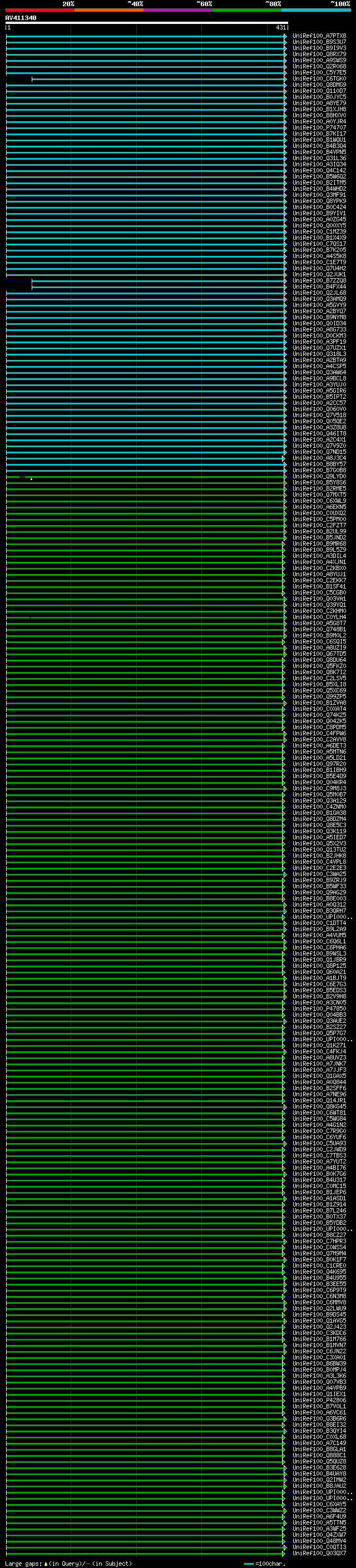Viewport: 356px width, 1568px height.
Task: Select hit label UniRef100_A7C149
Action: (x=319, y=1443)
